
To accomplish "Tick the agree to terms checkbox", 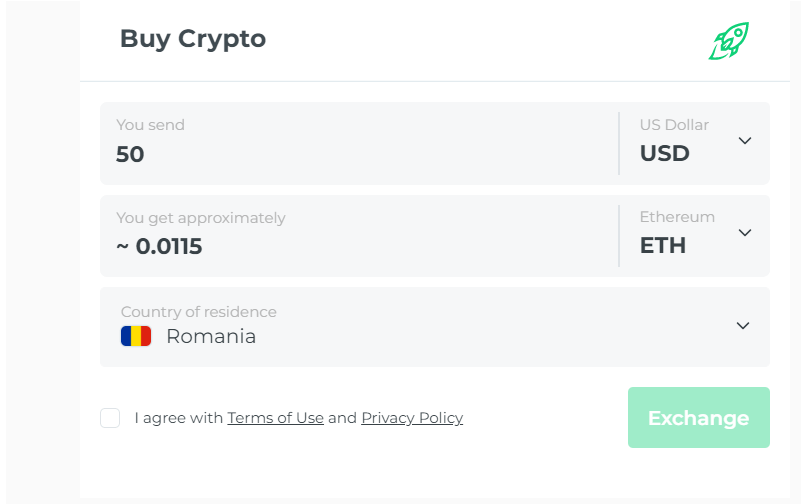I will pos(110,418).
